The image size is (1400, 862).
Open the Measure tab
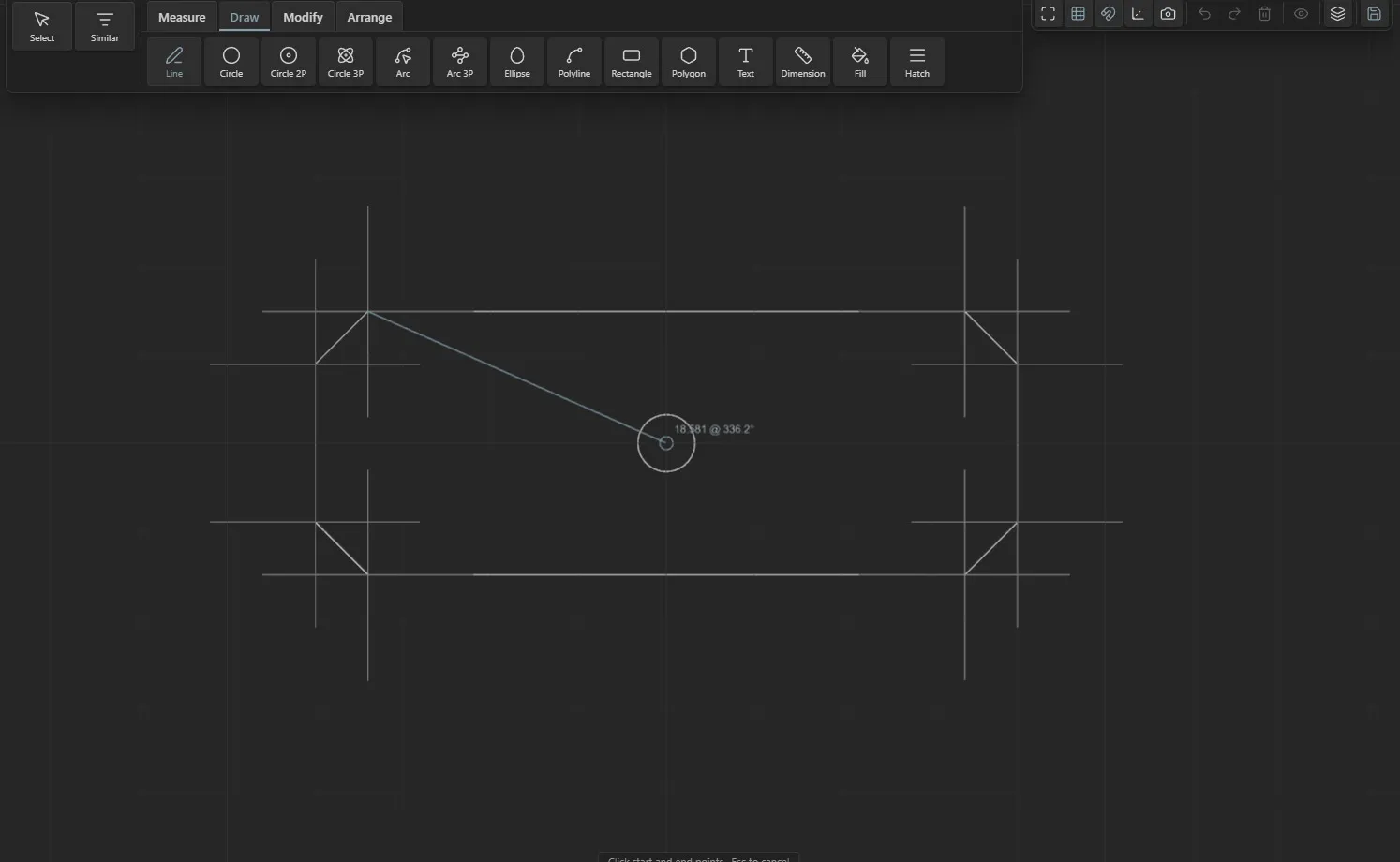click(182, 17)
